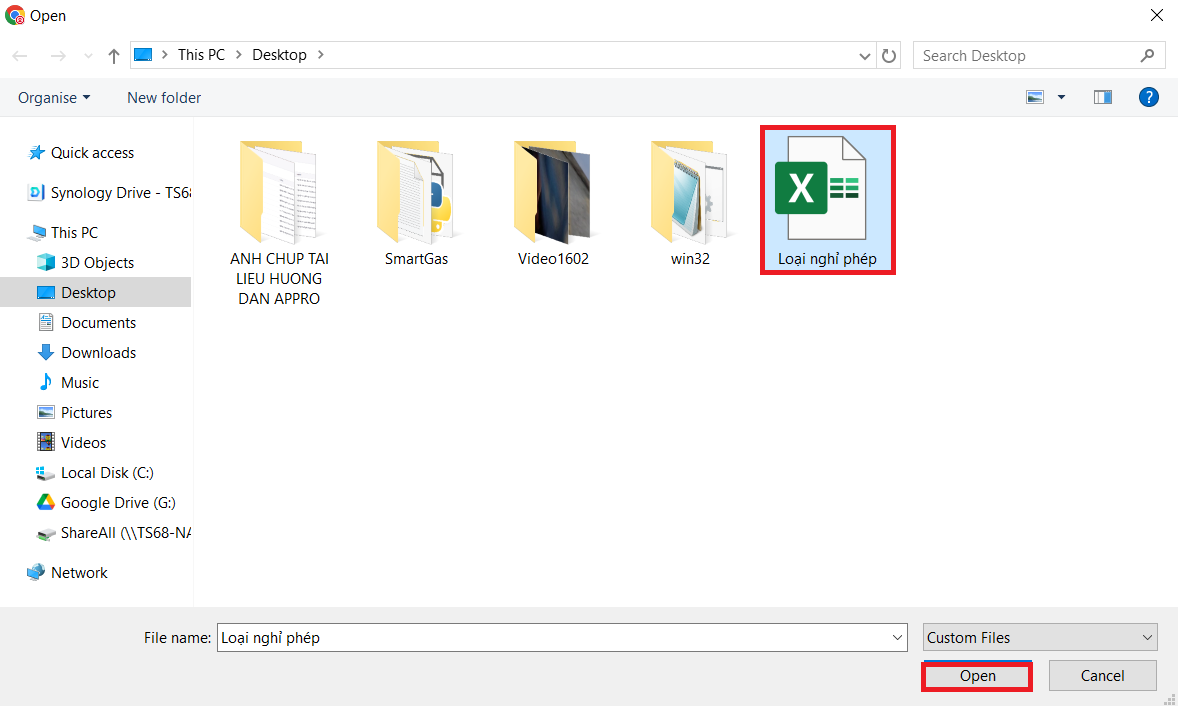Open the help question mark icon
This screenshot has height=706, width=1178.
tap(1148, 97)
